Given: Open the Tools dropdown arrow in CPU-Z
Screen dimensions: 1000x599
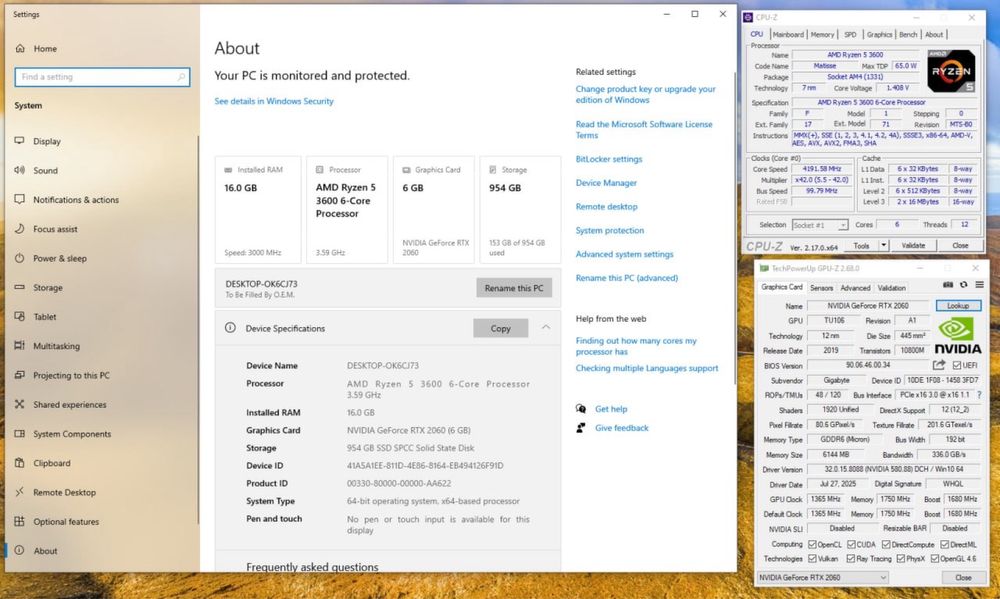Looking at the screenshot, I should pyautogui.click(x=884, y=246).
